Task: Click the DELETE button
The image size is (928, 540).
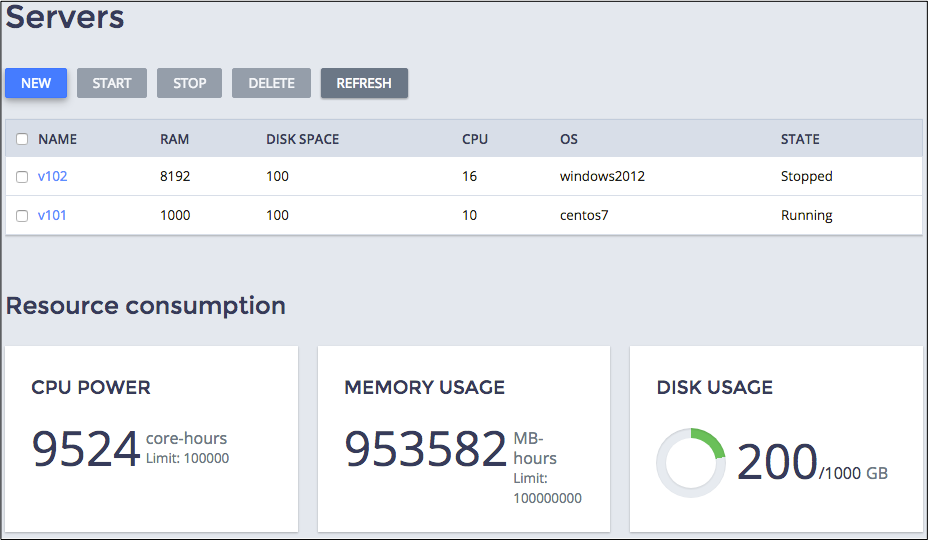Action: tap(271, 83)
